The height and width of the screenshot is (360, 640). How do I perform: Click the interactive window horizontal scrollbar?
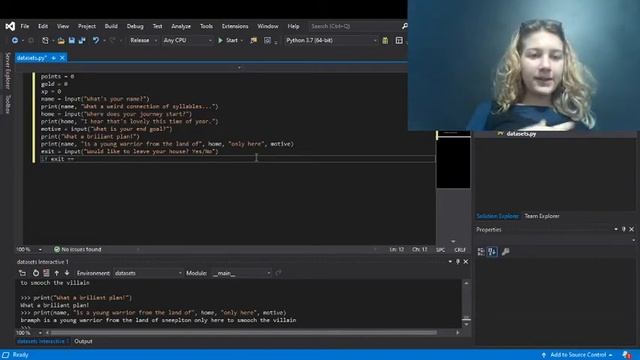tap(243, 333)
